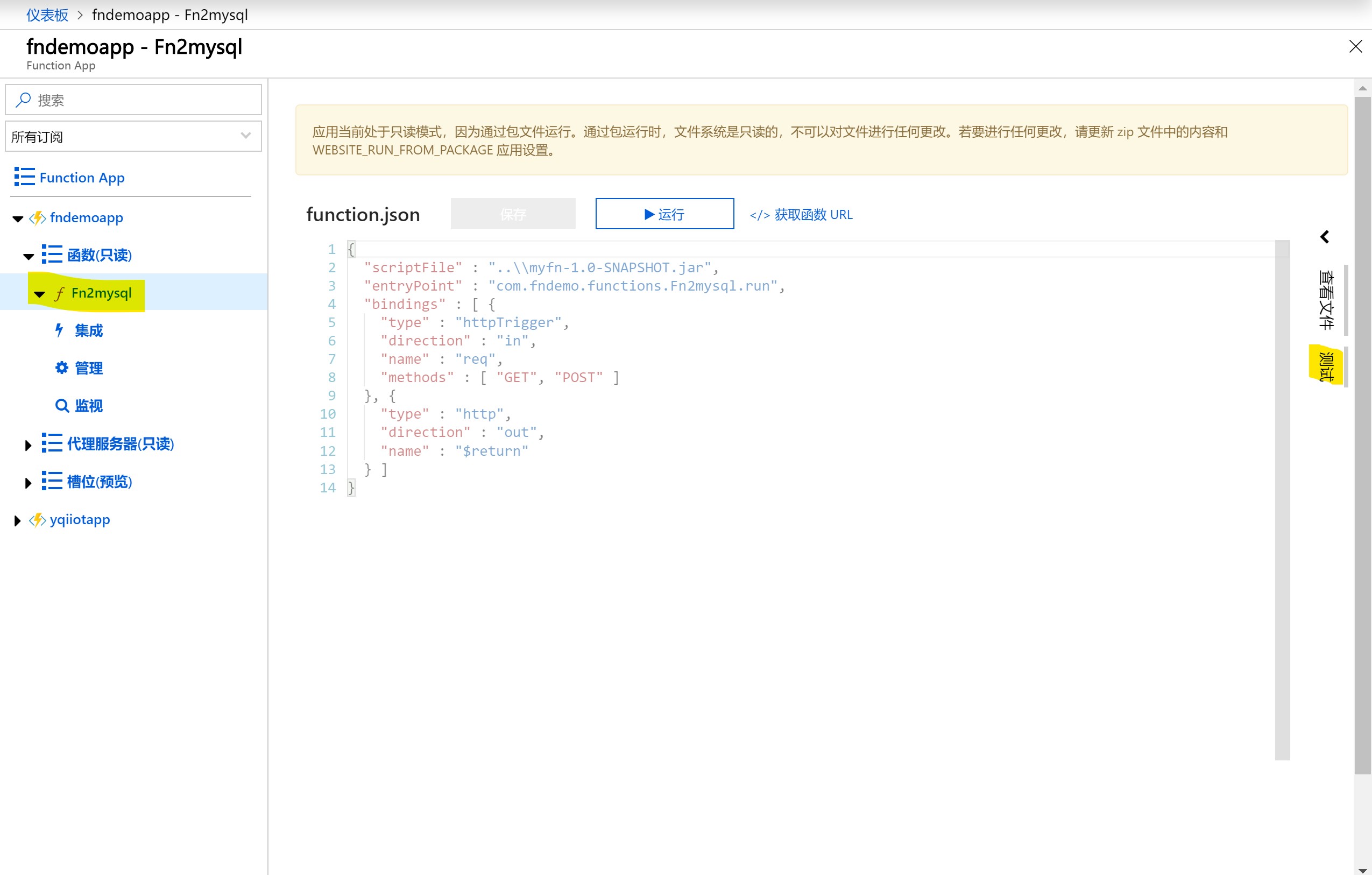Viewport: 1372px width, 875px height.
Task: Click the list icon beside 代理服务器(只读)
Action: (x=52, y=443)
